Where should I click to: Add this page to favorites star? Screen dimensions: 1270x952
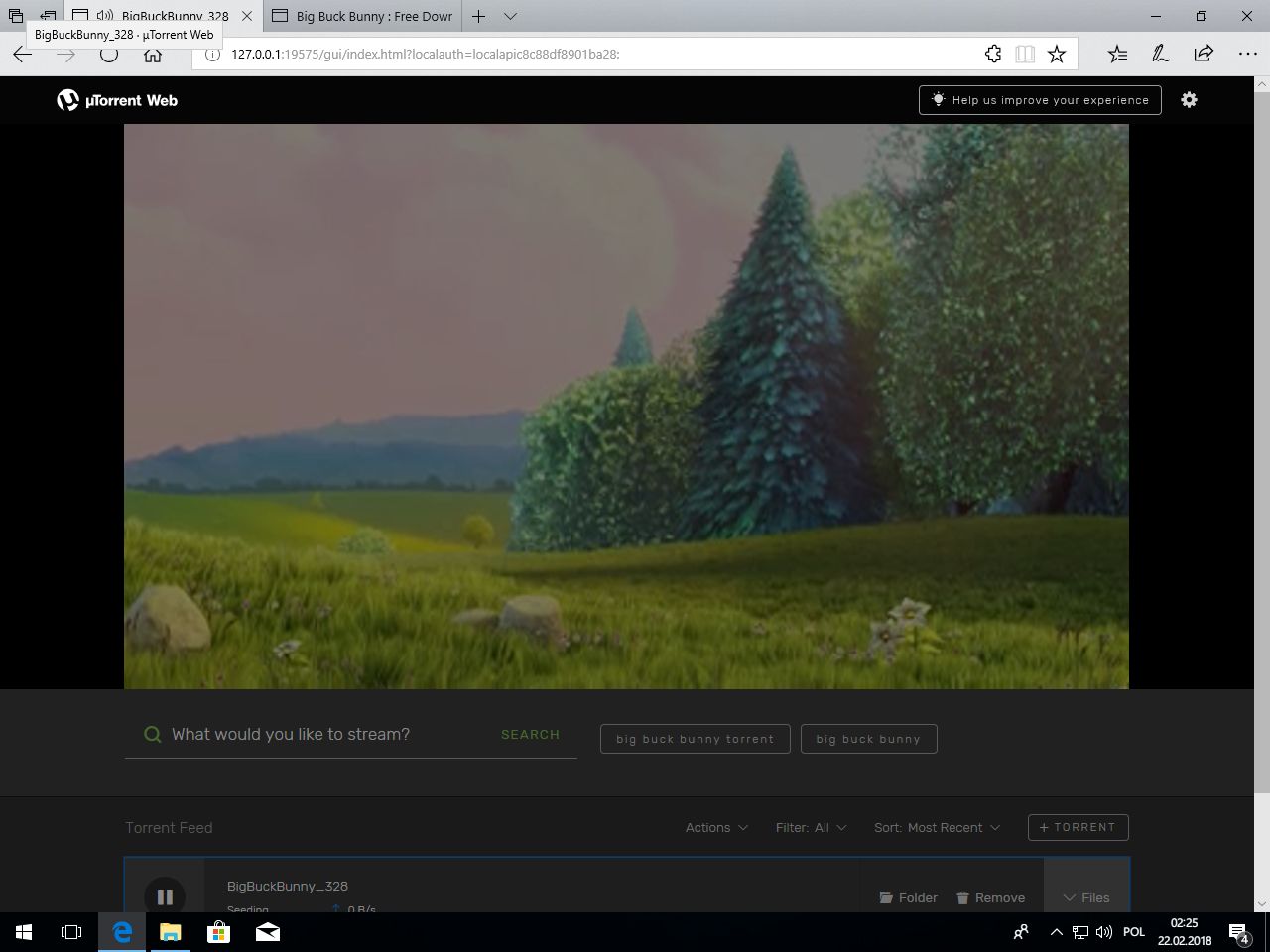pos(1057,55)
